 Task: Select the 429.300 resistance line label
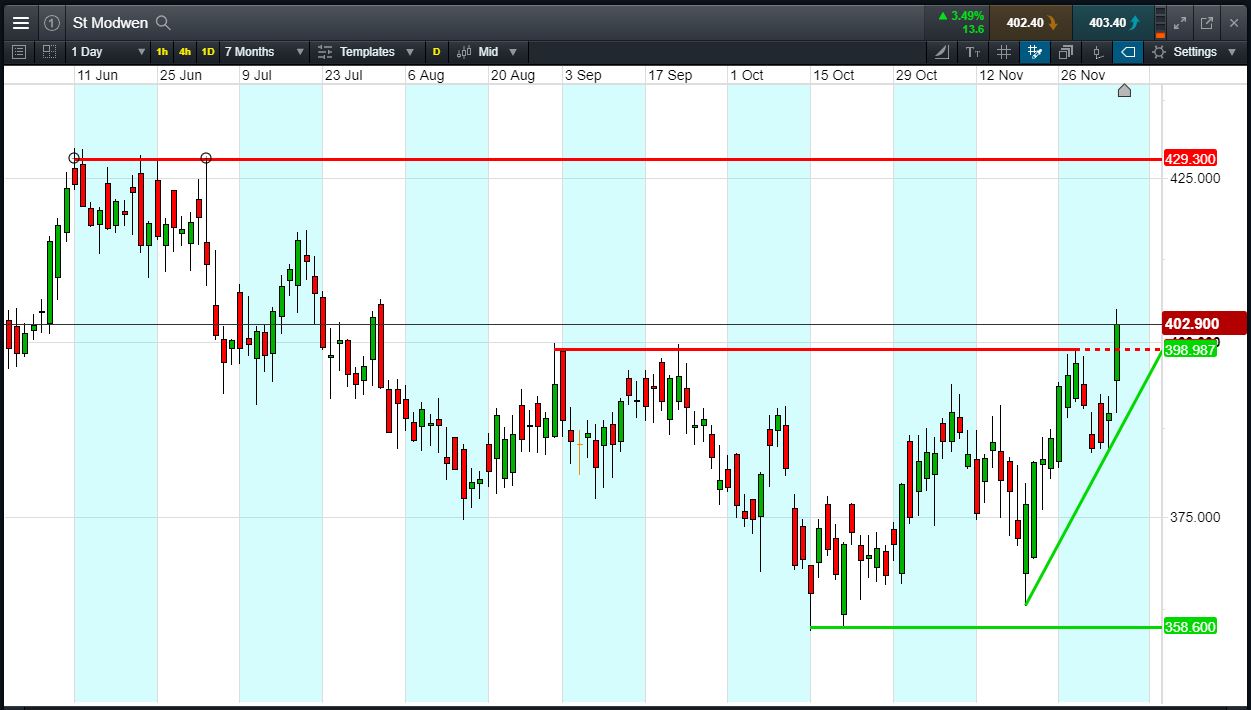(x=1191, y=159)
